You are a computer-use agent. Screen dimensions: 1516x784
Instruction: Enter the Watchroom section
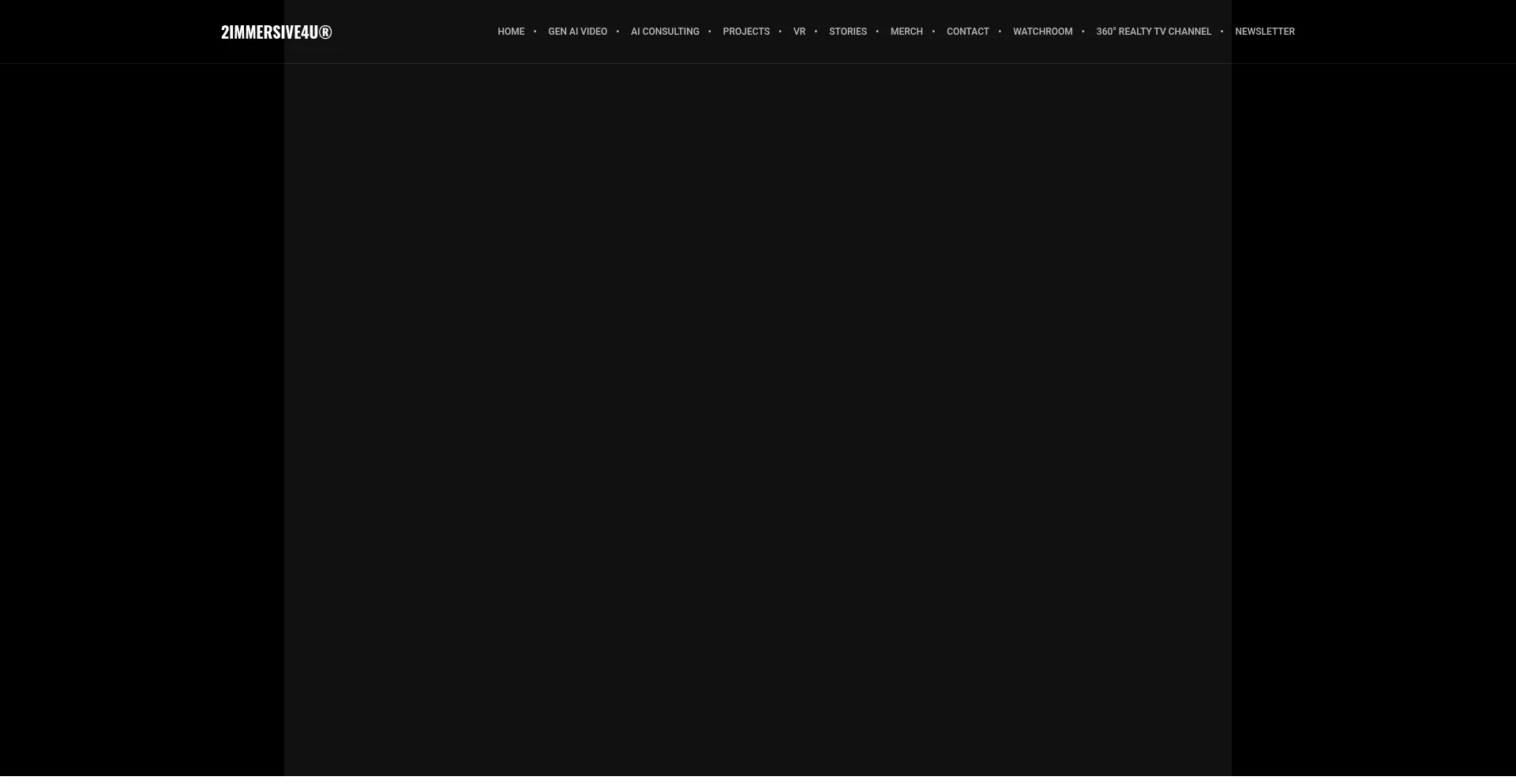coord(1042,32)
